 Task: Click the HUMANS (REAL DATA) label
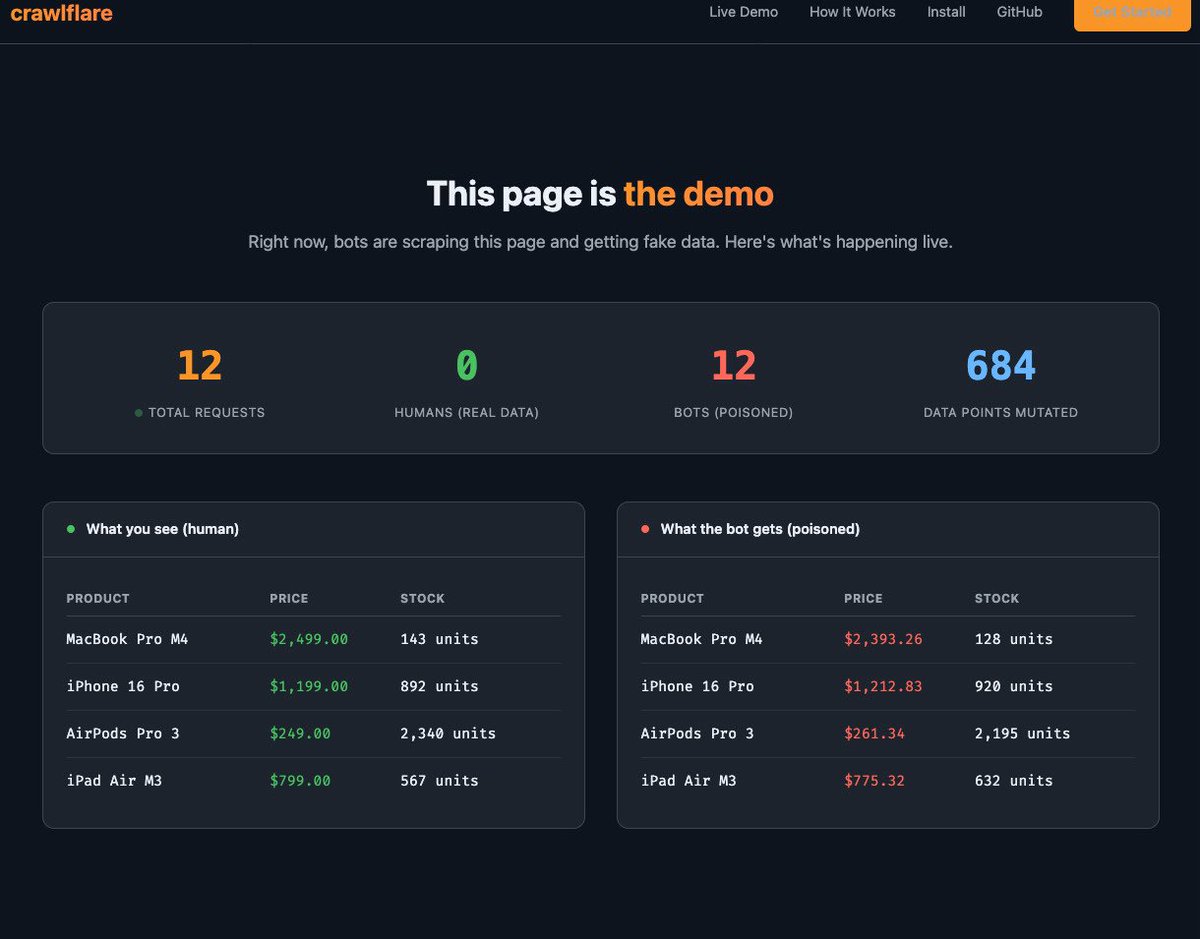pos(467,412)
